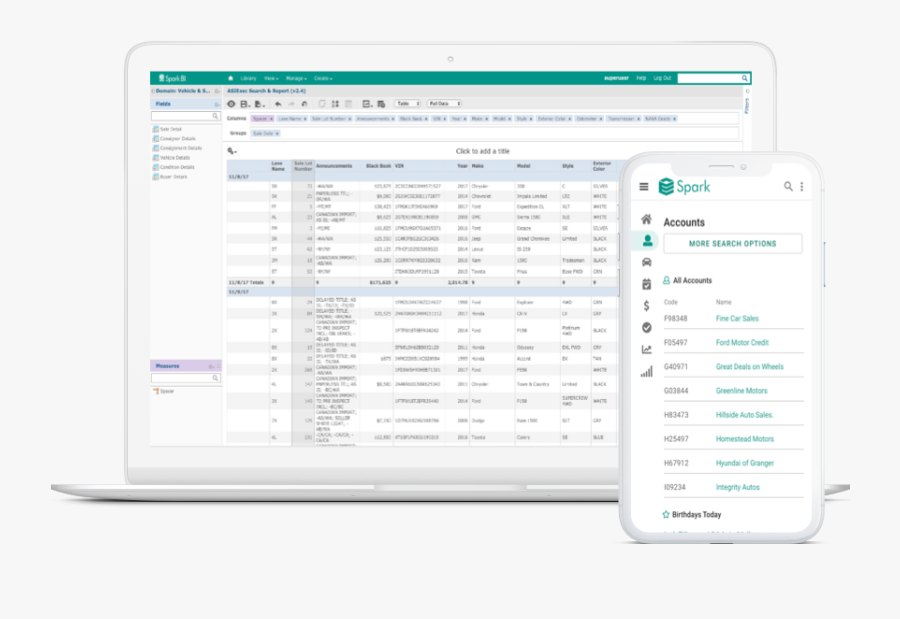Open the Create menu in Spark BI
Screen dimensions: 900x619
323,78
